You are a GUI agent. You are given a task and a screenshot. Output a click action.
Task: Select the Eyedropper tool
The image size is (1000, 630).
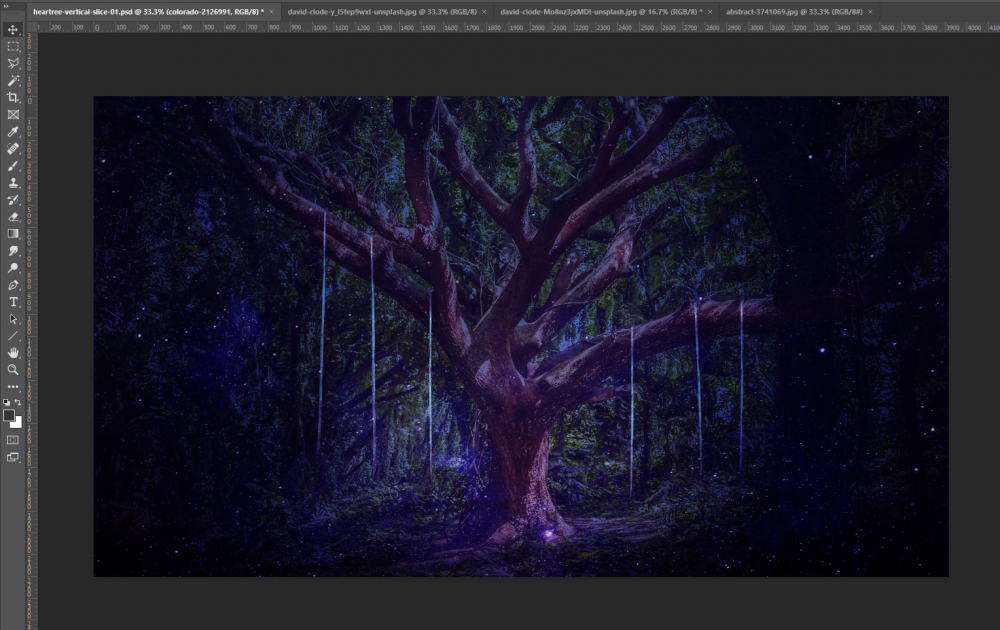13,131
